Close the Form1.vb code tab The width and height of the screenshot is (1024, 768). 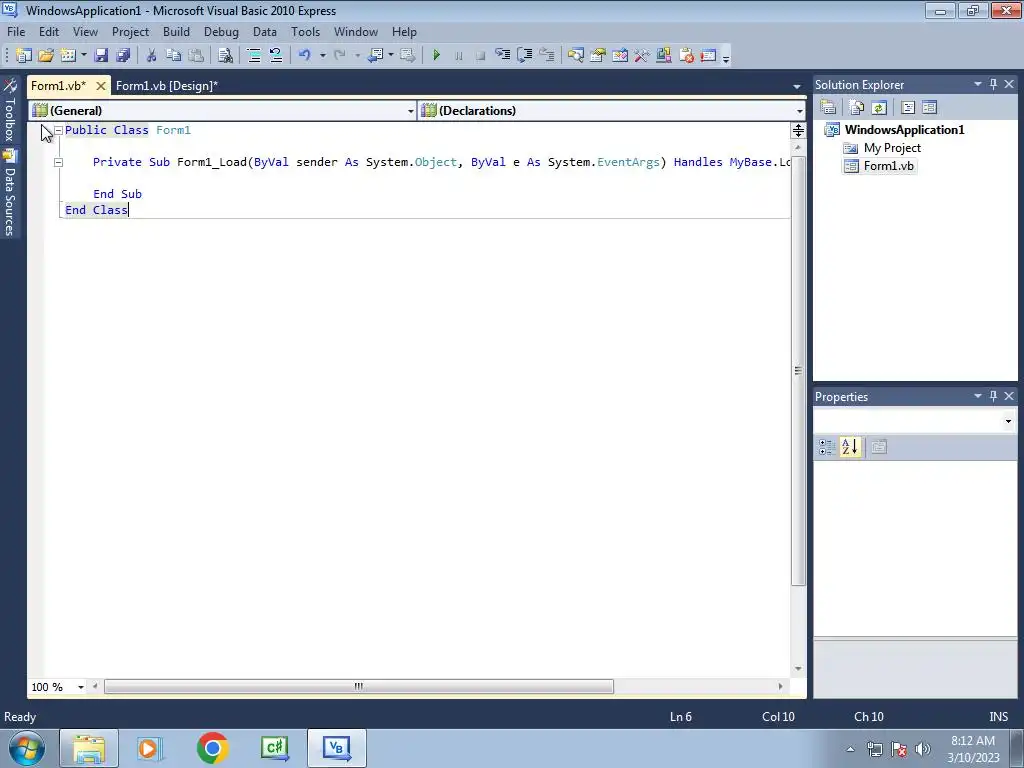(x=101, y=86)
